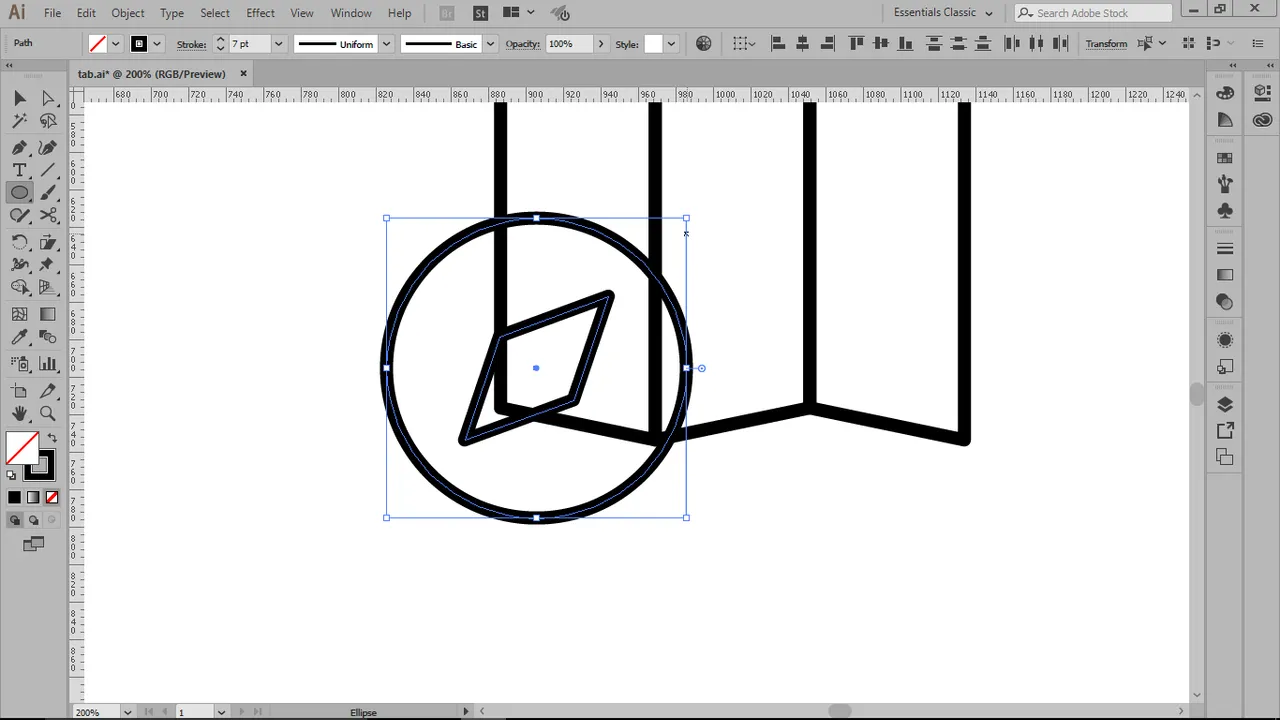Open the Object menu

(x=127, y=13)
